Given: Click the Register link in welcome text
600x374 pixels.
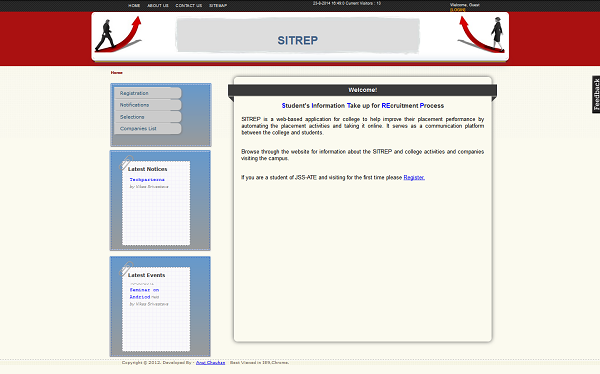Looking at the screenshot, I should pos(414,178).
